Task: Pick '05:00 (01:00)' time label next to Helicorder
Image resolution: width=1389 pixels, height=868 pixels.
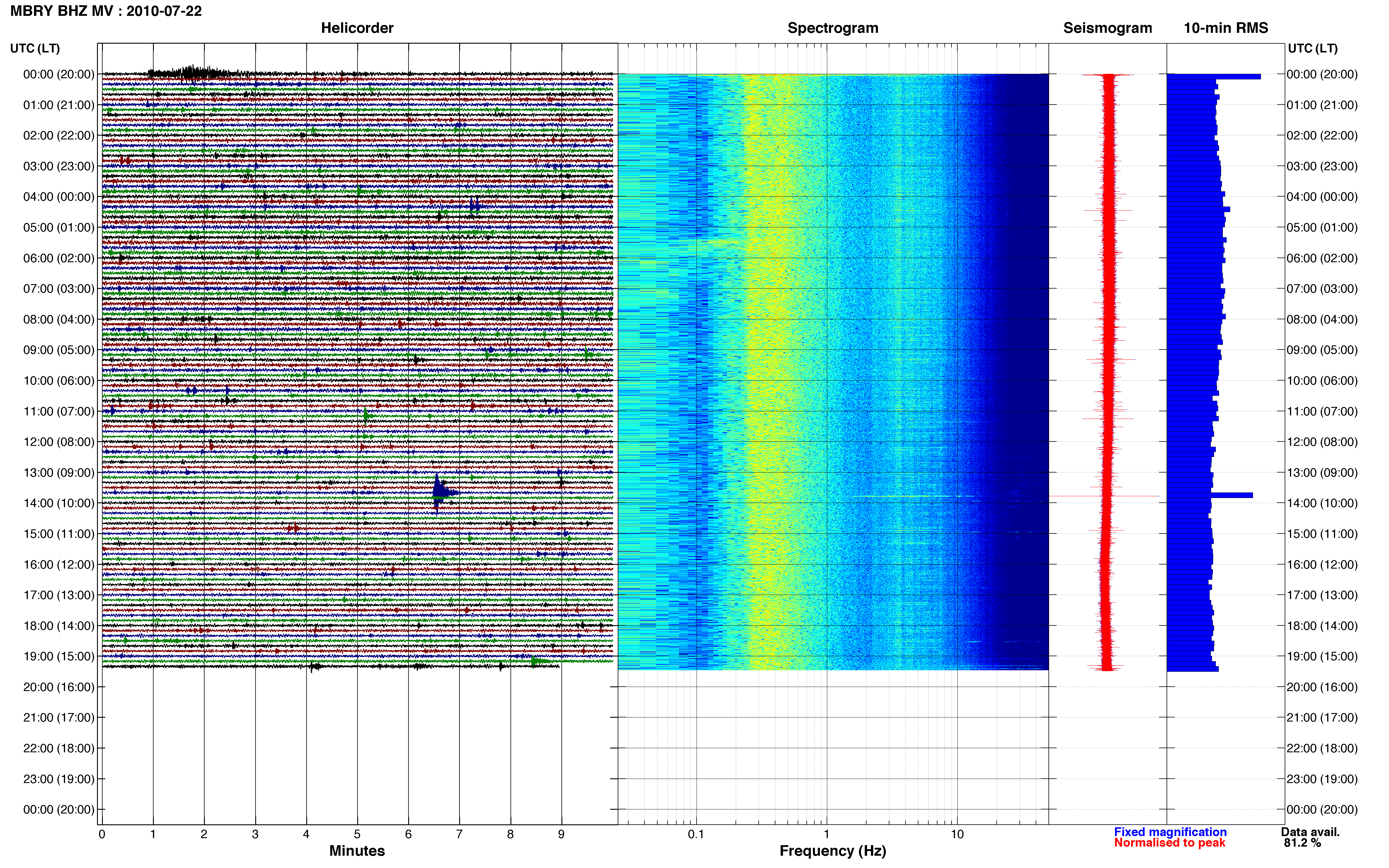Action: (x=59, y=227)
